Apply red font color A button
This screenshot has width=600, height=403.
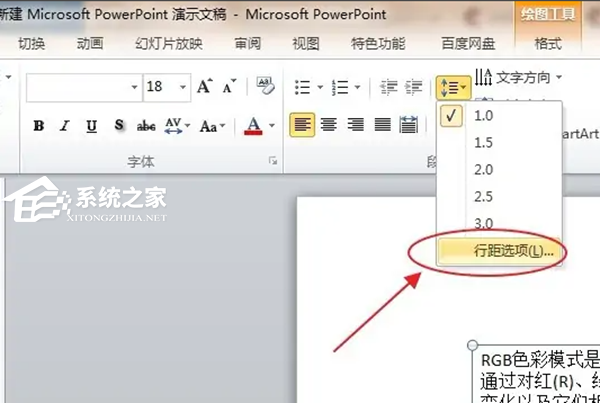pyautogui.click(x=253, y=126)
